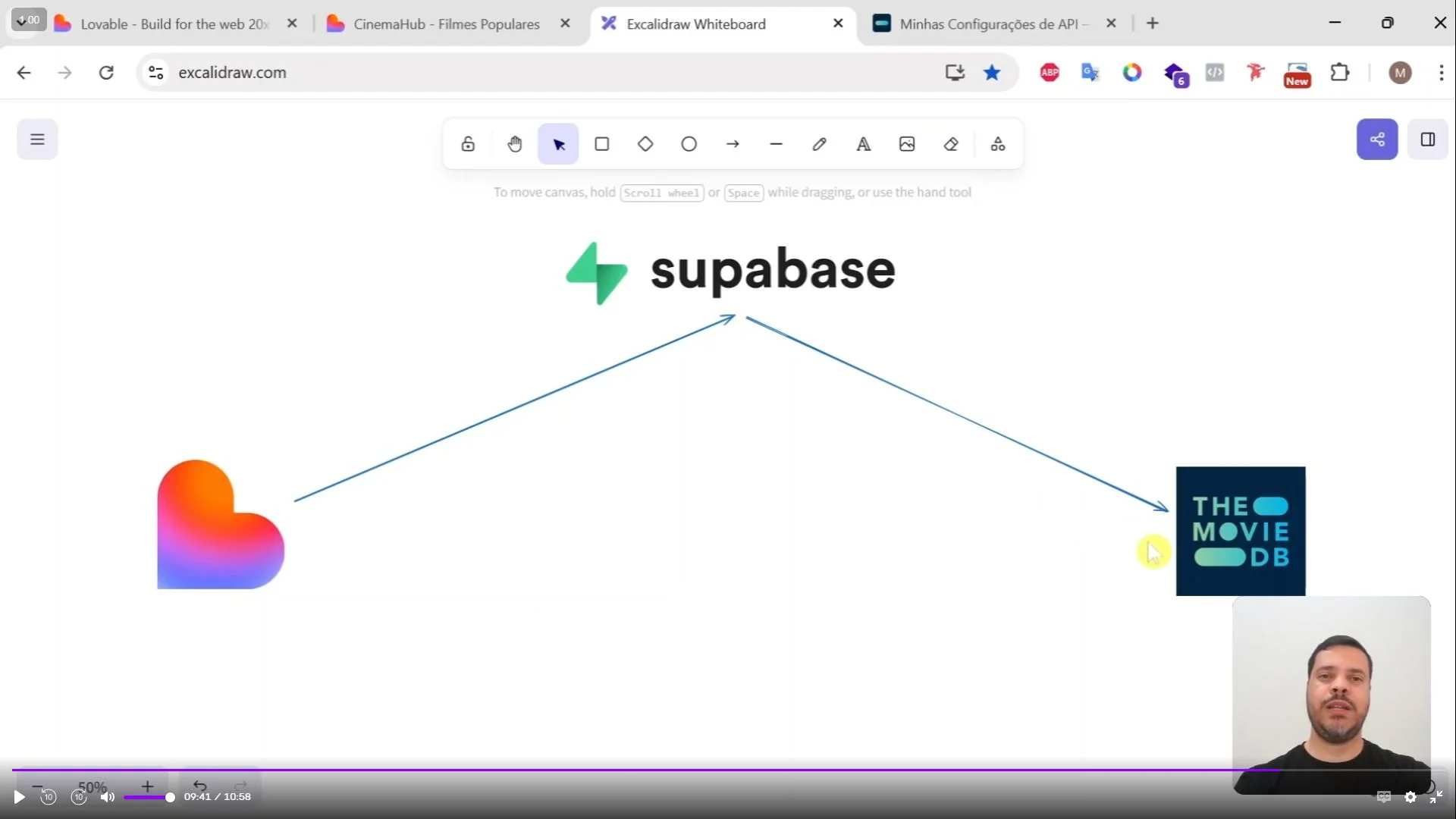Open the extension with badge 6
This screenshot has height=819, width=1456.
pos(1175,74)
